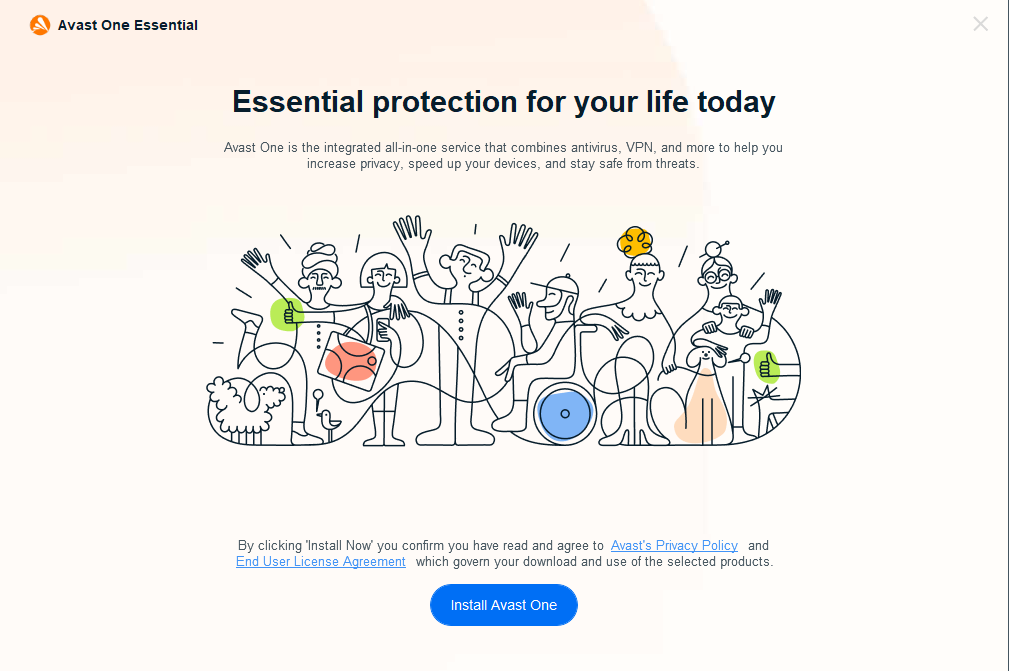Click the Avast One description paragraph

pos(503,155)
